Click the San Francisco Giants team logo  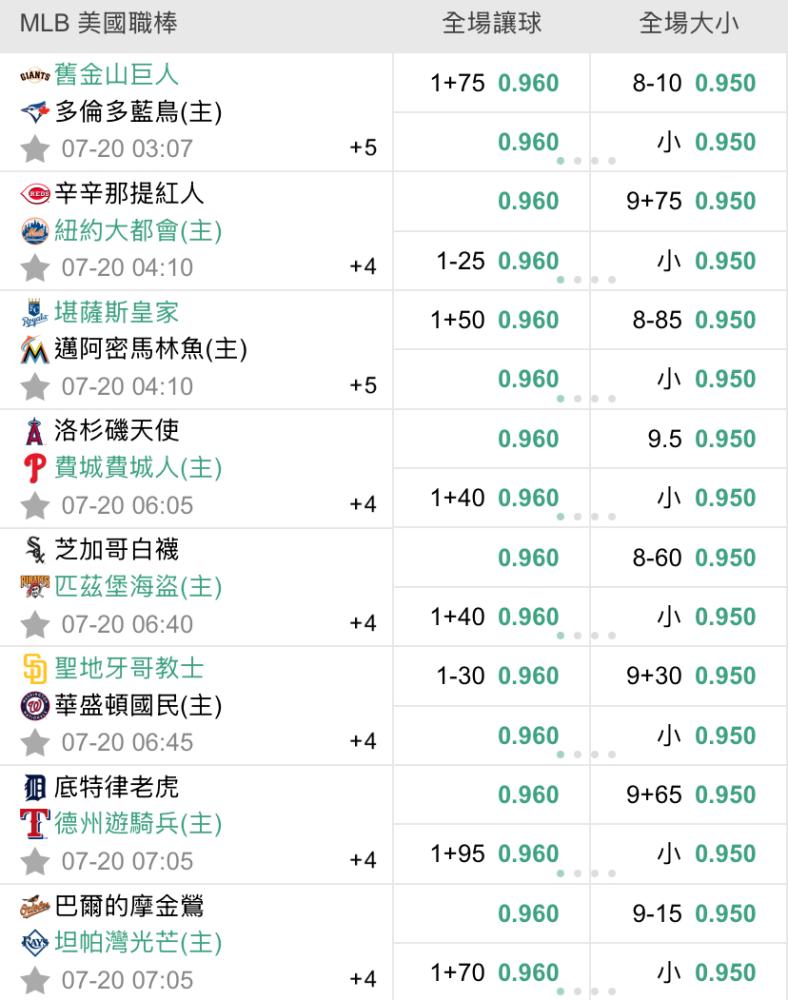click(35, 76)
